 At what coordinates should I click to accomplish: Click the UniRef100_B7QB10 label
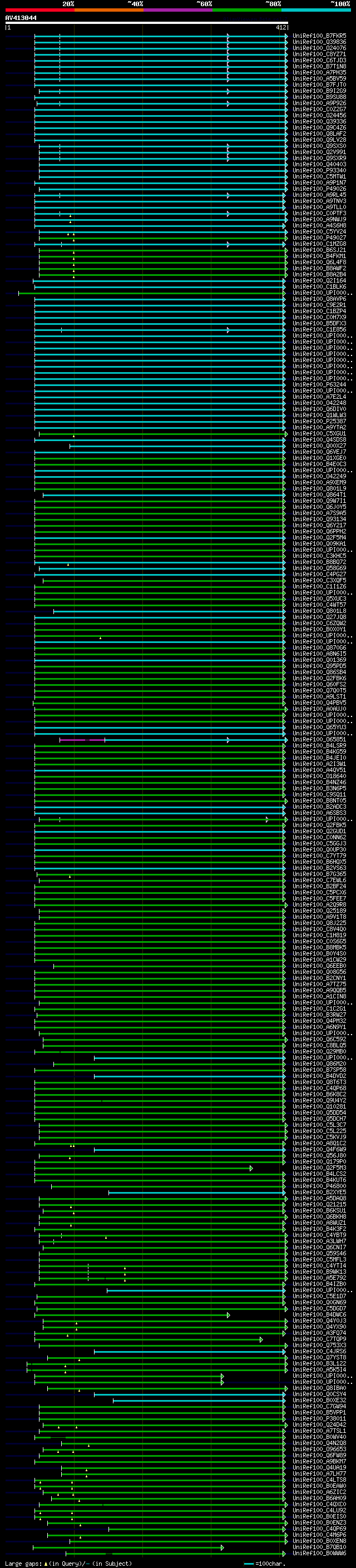pos(319,1547)
